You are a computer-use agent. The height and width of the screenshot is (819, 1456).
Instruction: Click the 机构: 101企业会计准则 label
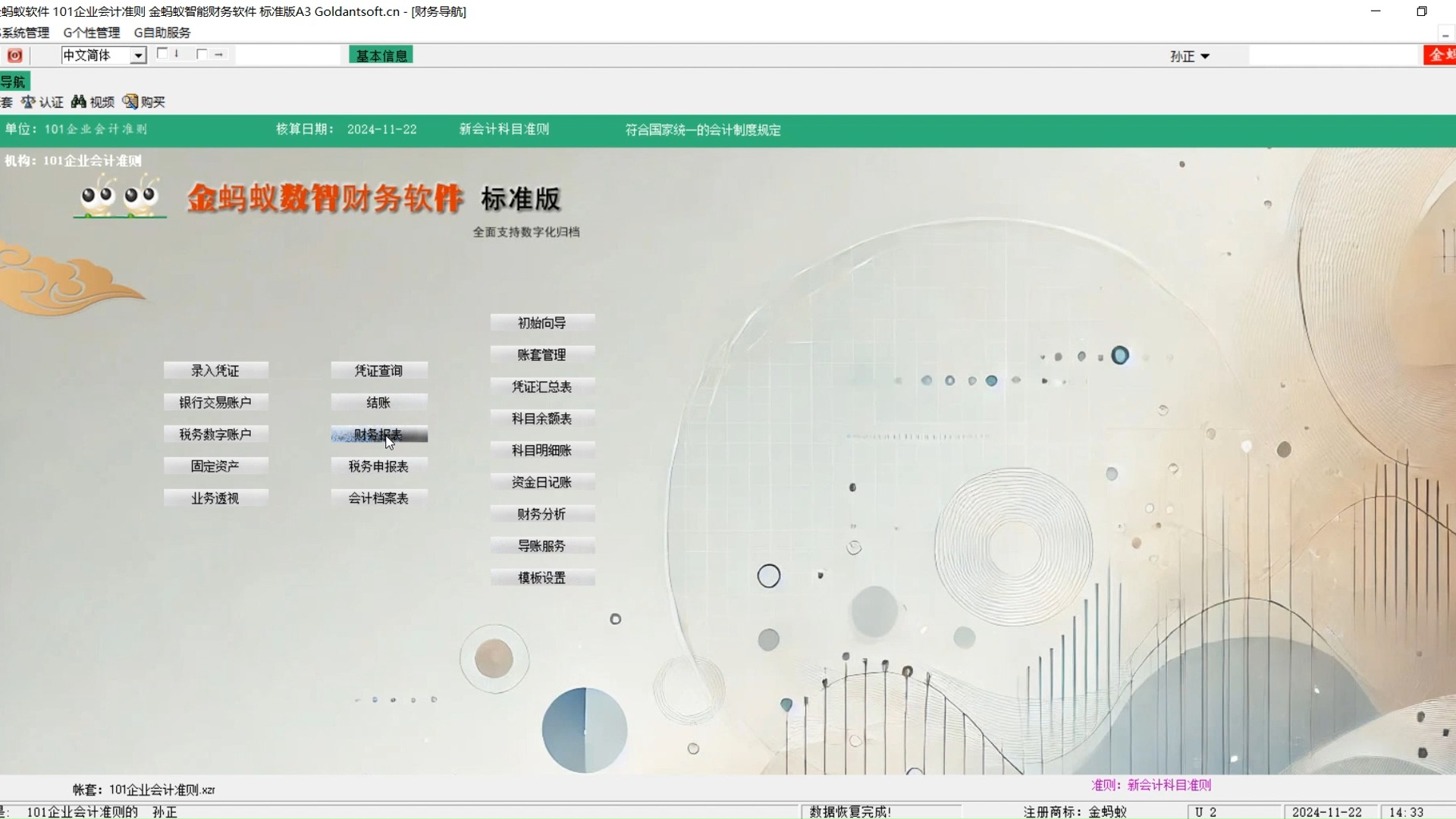[73, 161]
